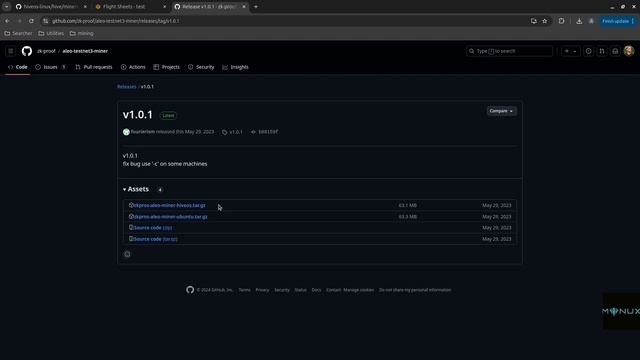Switch to the Issues tab
The image size is (640, 360).
51,67
